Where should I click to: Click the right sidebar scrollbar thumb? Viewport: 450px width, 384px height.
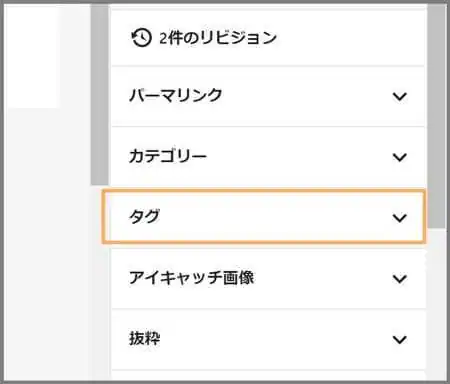[x=436, y=116]
